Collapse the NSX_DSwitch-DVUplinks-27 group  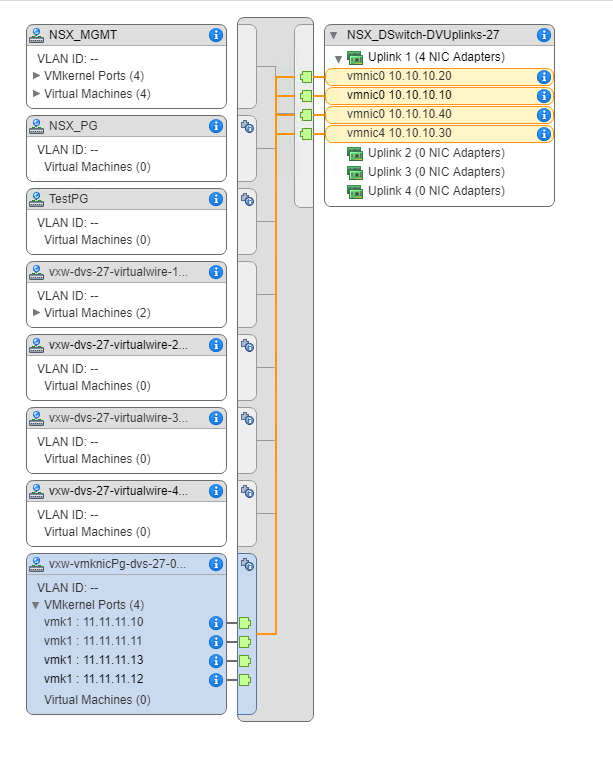[334, 35]
